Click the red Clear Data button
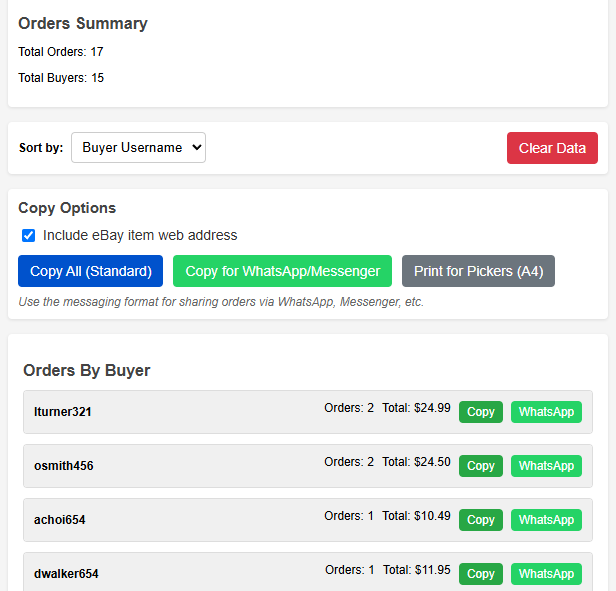Viewport: 616px width, 591px height. [552, 148]
